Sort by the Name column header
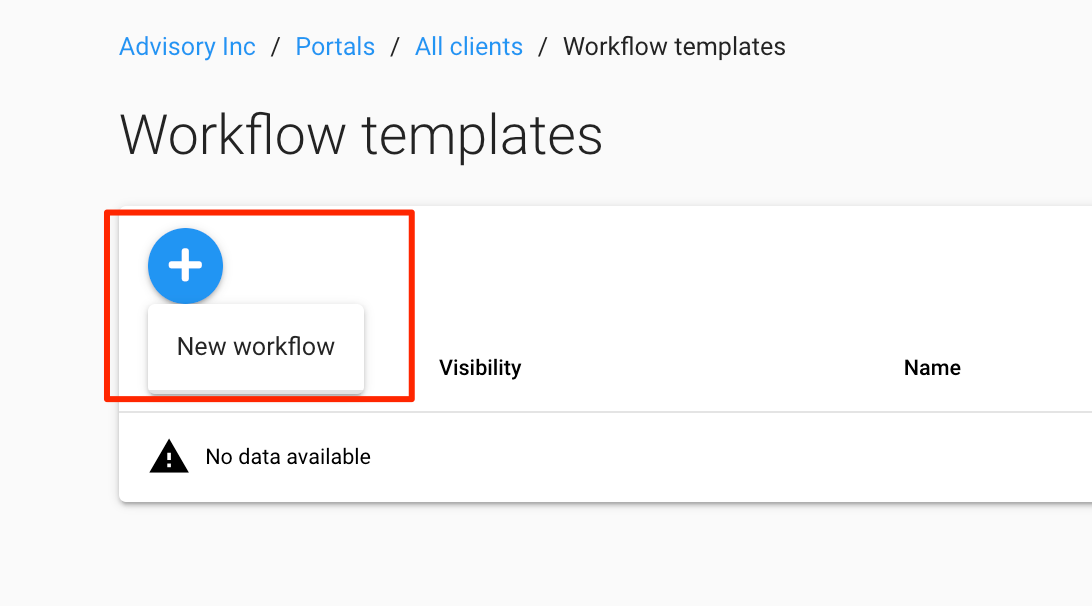Screen dimensions: 1092x606 click(x=932, y=368)
